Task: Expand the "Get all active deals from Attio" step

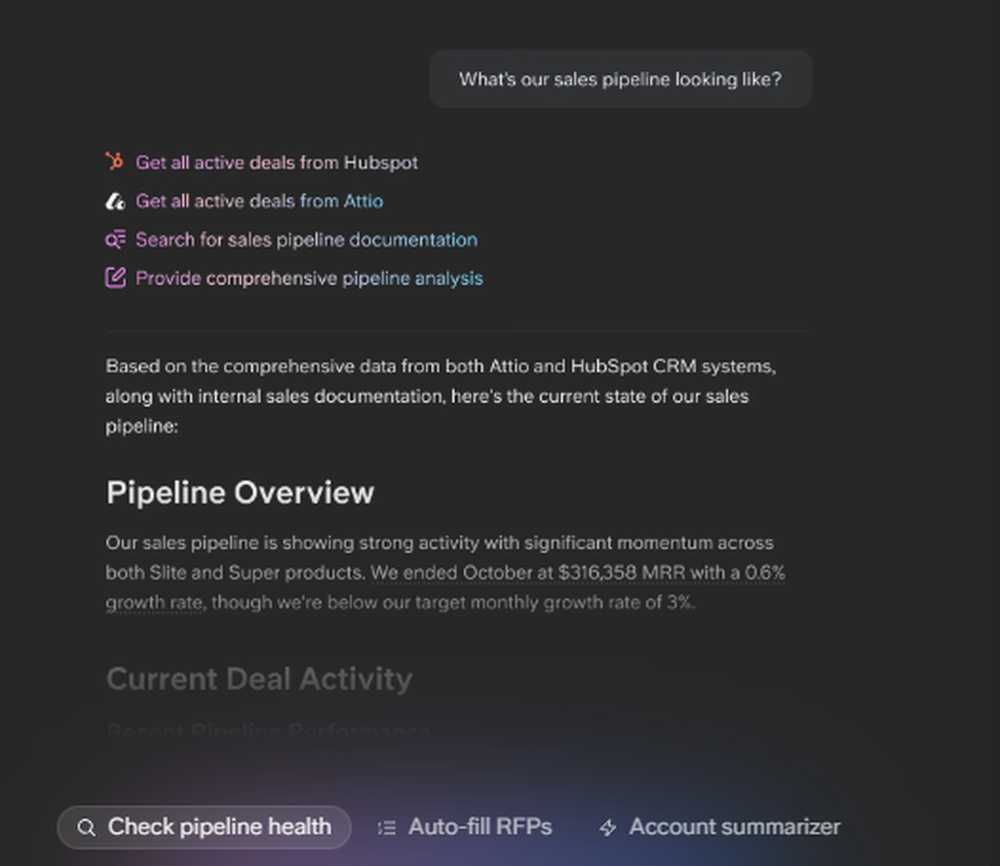Action: click(x=259, y=201)
